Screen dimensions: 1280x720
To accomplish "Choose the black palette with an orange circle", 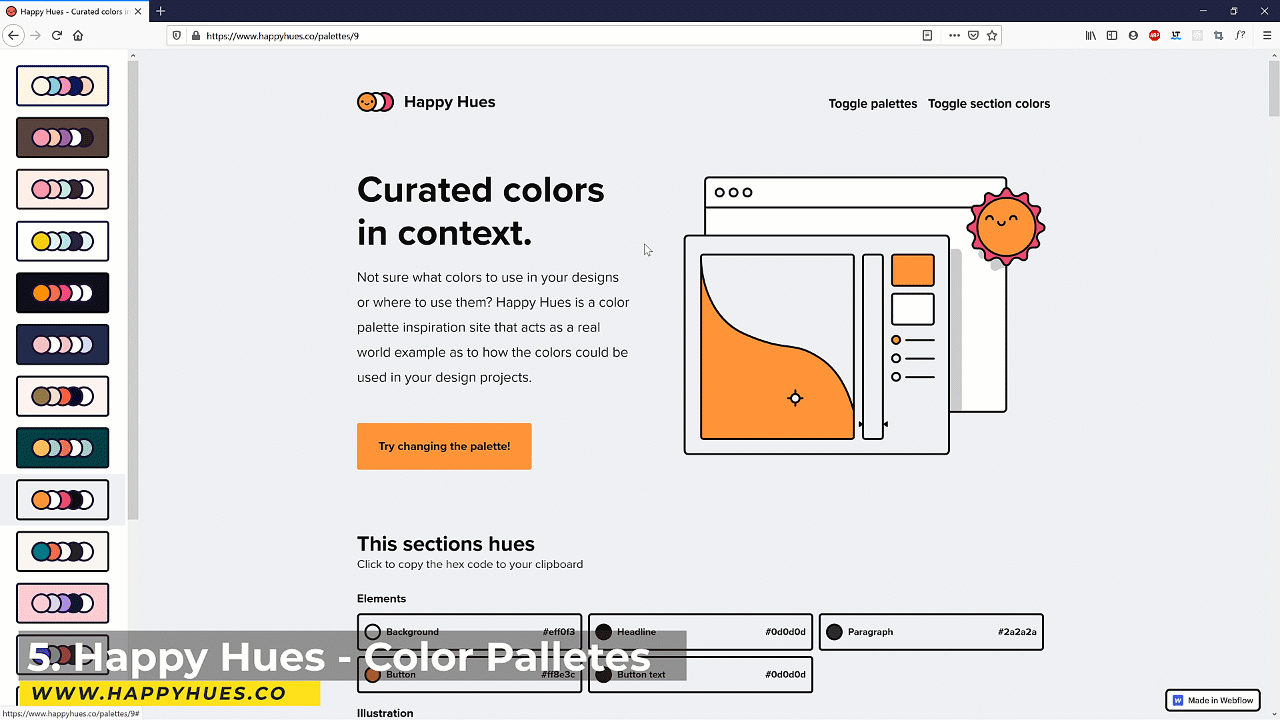I will pos(62,293).
